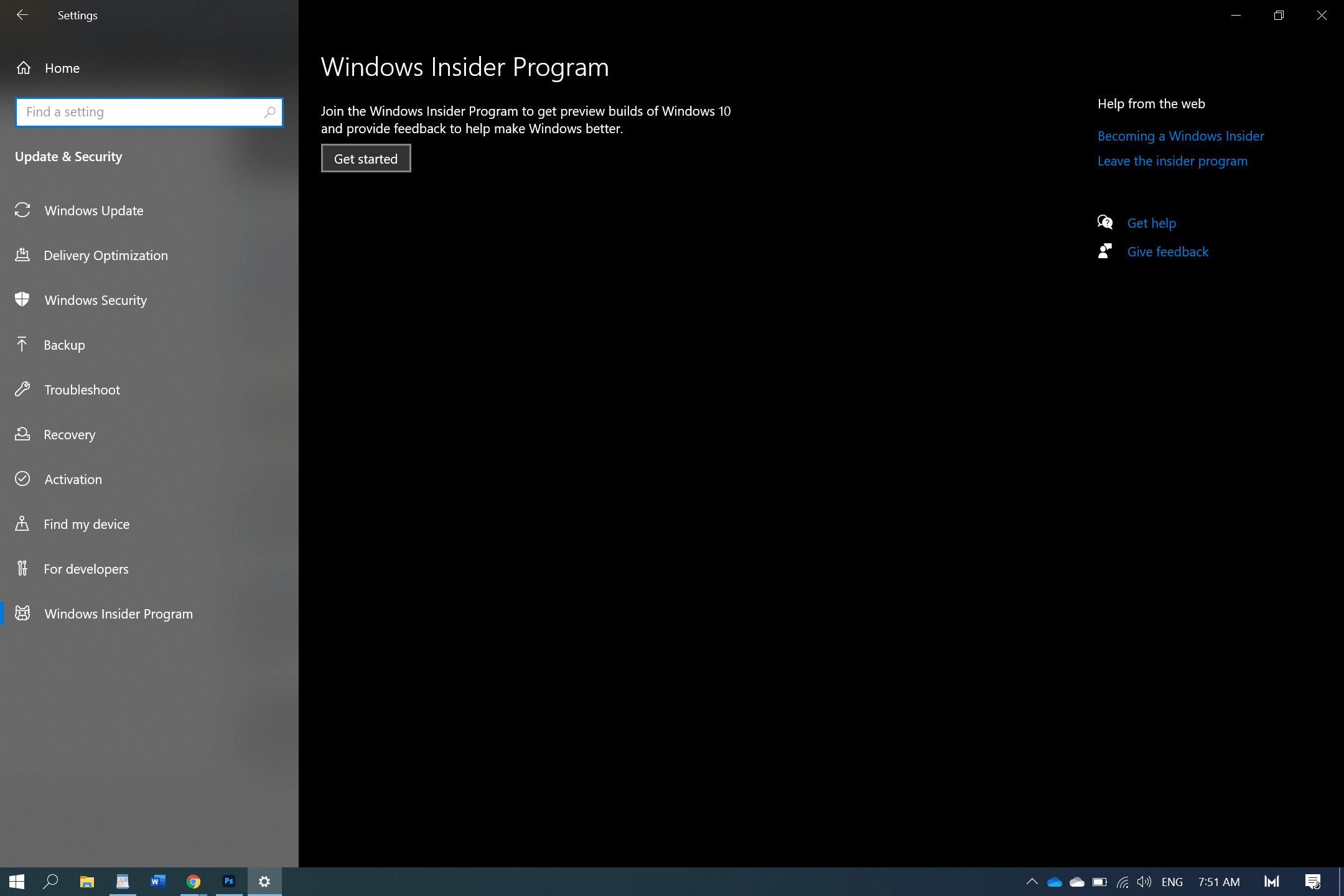
Task: Open the Wi-Fi network flyout
Action: pyautogui.click(x=1122, y=882)
